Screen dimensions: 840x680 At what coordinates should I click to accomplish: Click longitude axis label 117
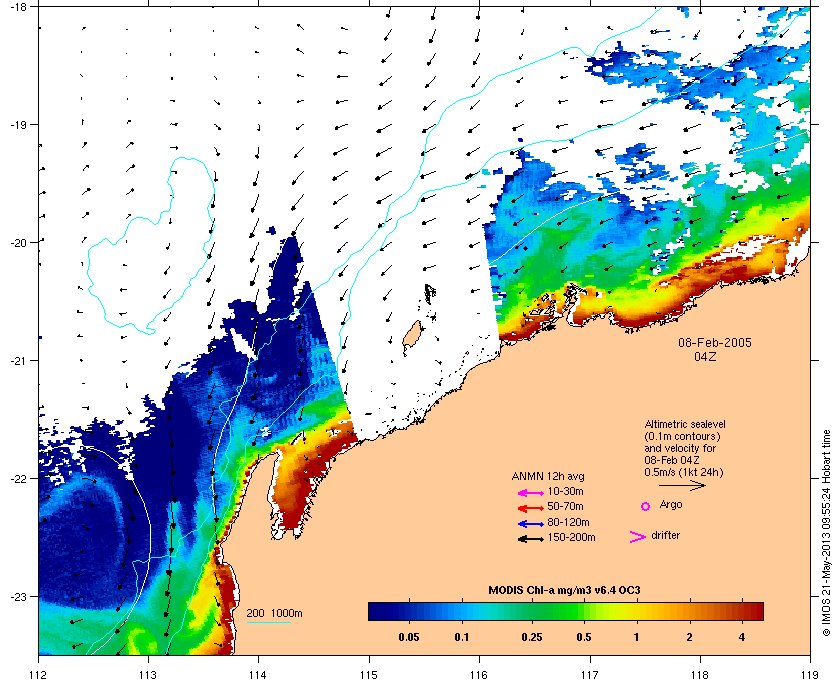coord(590,675)
